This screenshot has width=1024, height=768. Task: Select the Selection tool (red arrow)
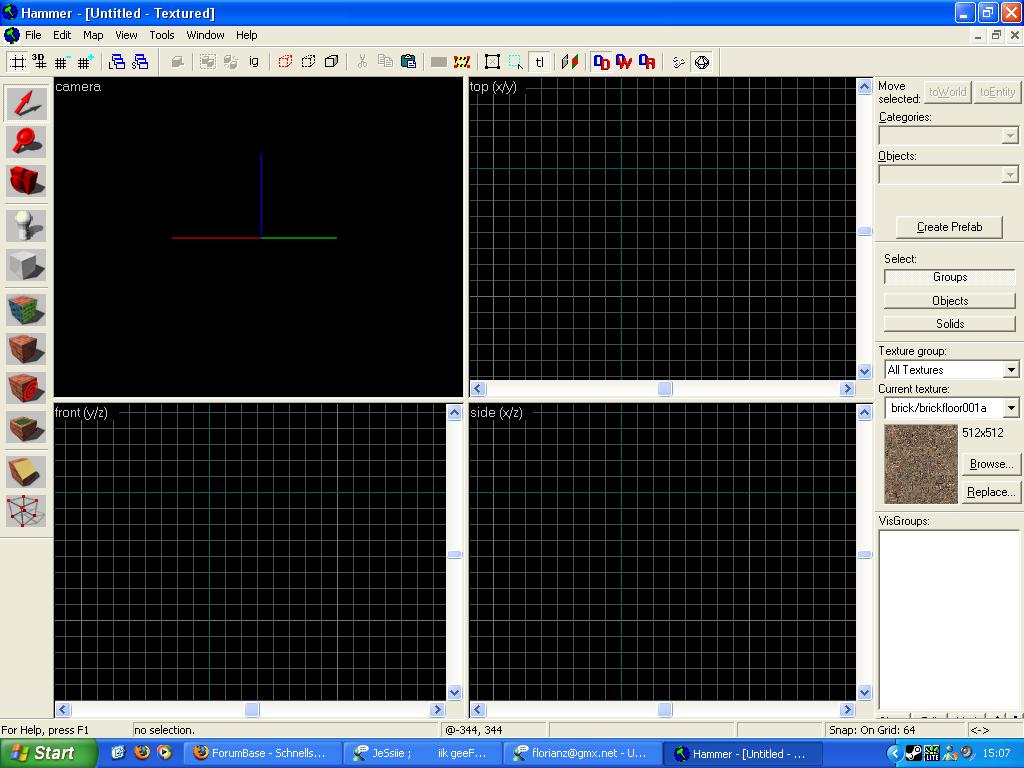[26, 103]
